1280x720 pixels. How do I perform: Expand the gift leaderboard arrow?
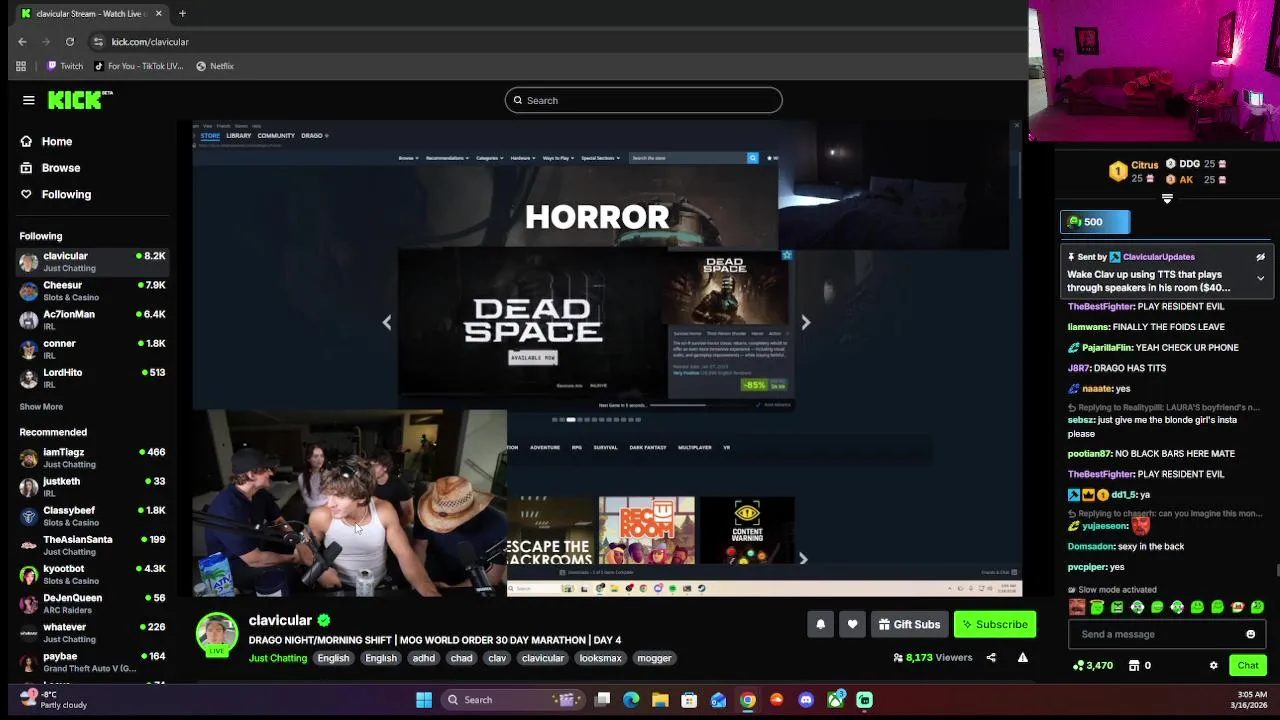pos(1167,199)
